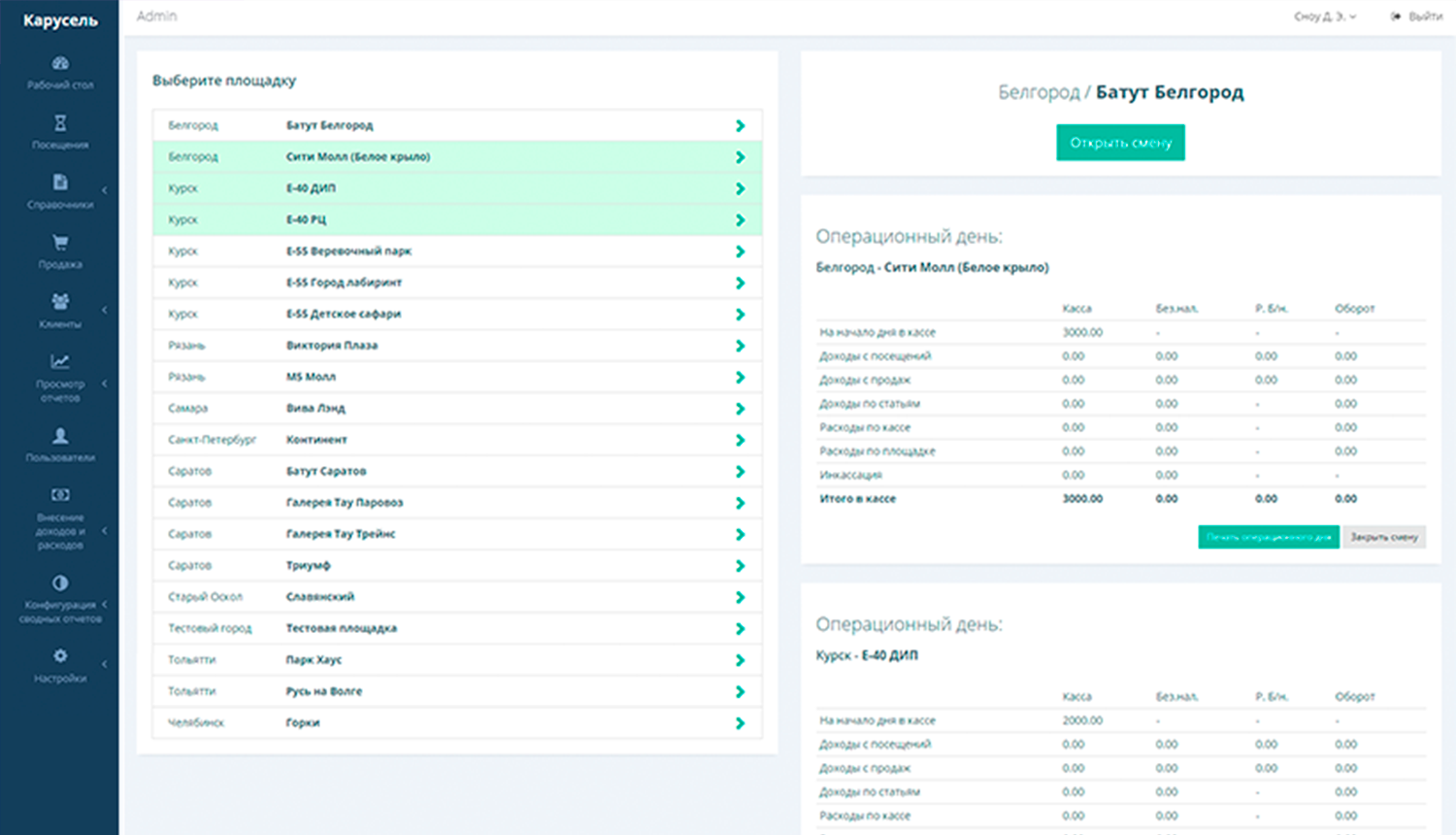1456x835 pixels.
Task: Choose the Е-55 Детское сафари venue
Action: tap(456, 315)
